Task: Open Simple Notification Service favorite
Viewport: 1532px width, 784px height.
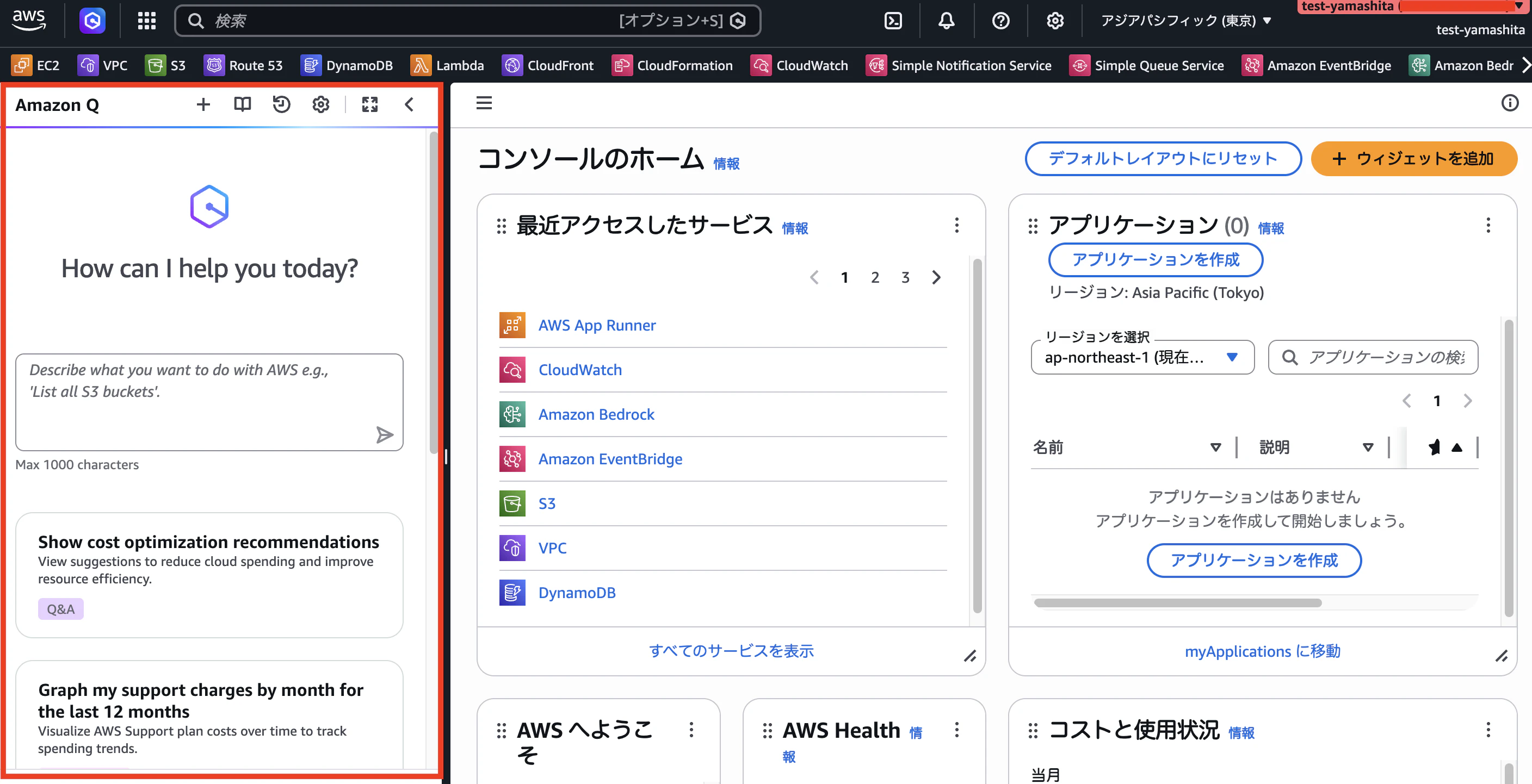Action: click(959, 65)
